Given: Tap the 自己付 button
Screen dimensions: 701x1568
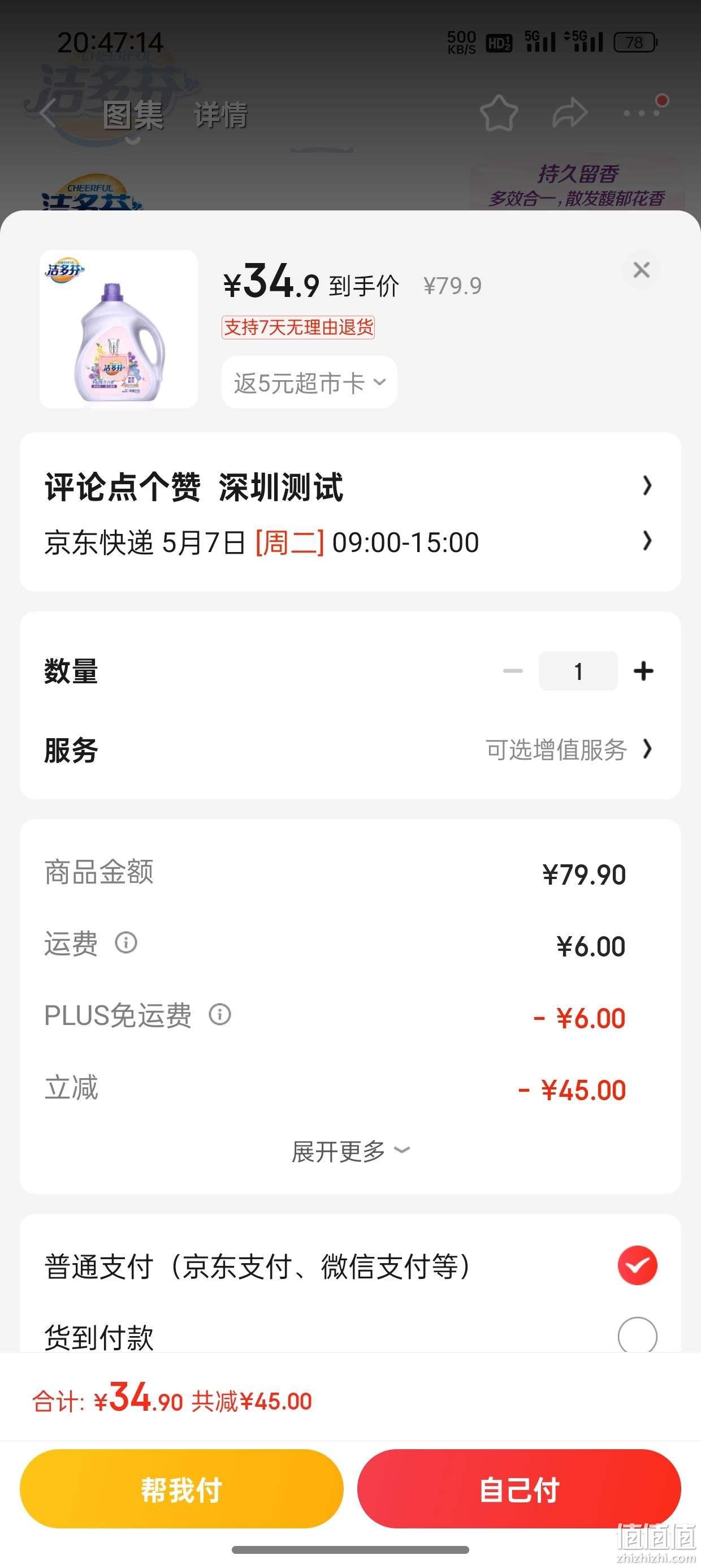Looking at the screenshot, I should [x=519, y=1489].
